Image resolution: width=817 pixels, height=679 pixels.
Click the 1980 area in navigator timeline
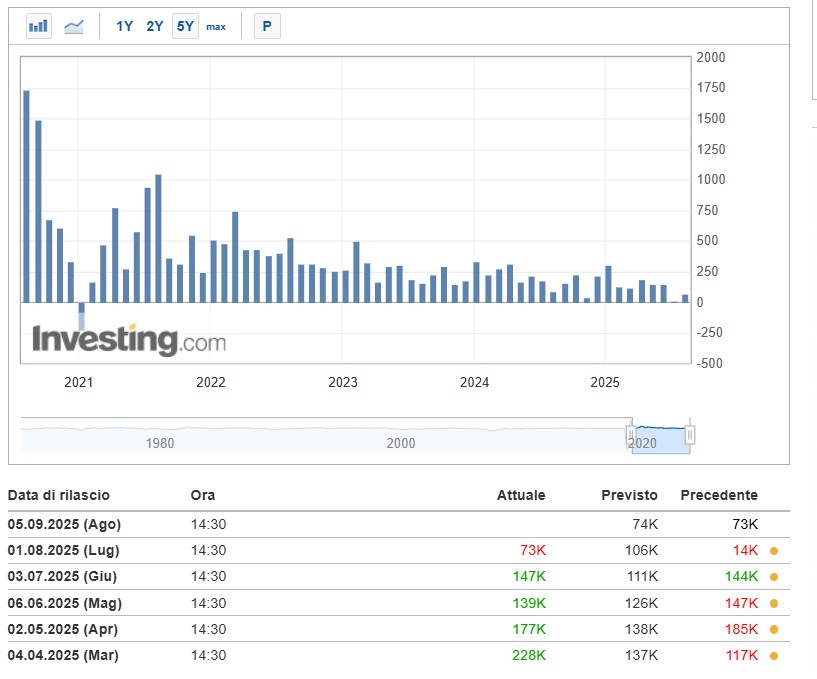pos(160,442)
